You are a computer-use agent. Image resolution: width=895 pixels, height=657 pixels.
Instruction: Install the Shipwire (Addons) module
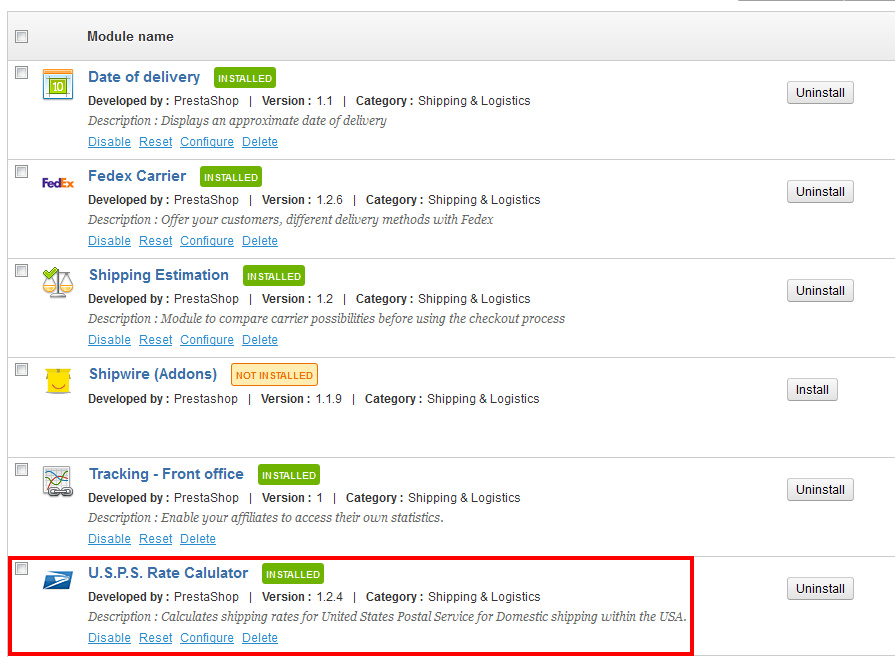click(x=812, y=390)
